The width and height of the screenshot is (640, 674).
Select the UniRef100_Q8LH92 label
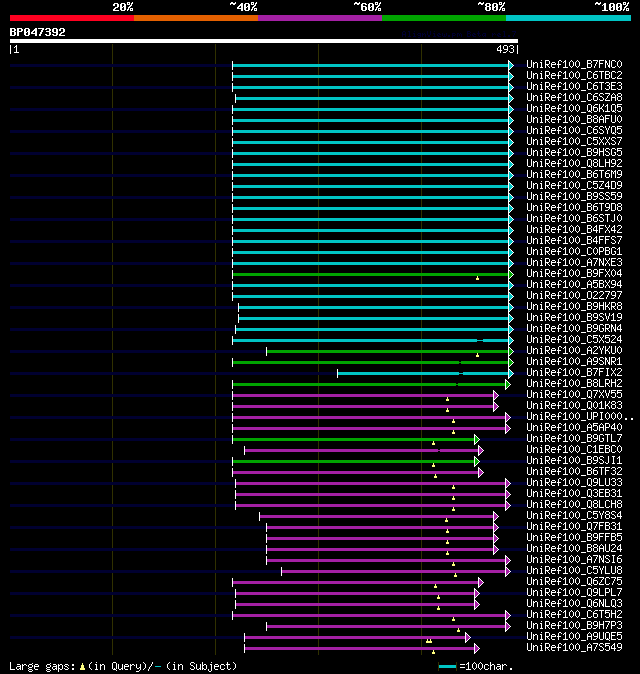click(574, 163)
